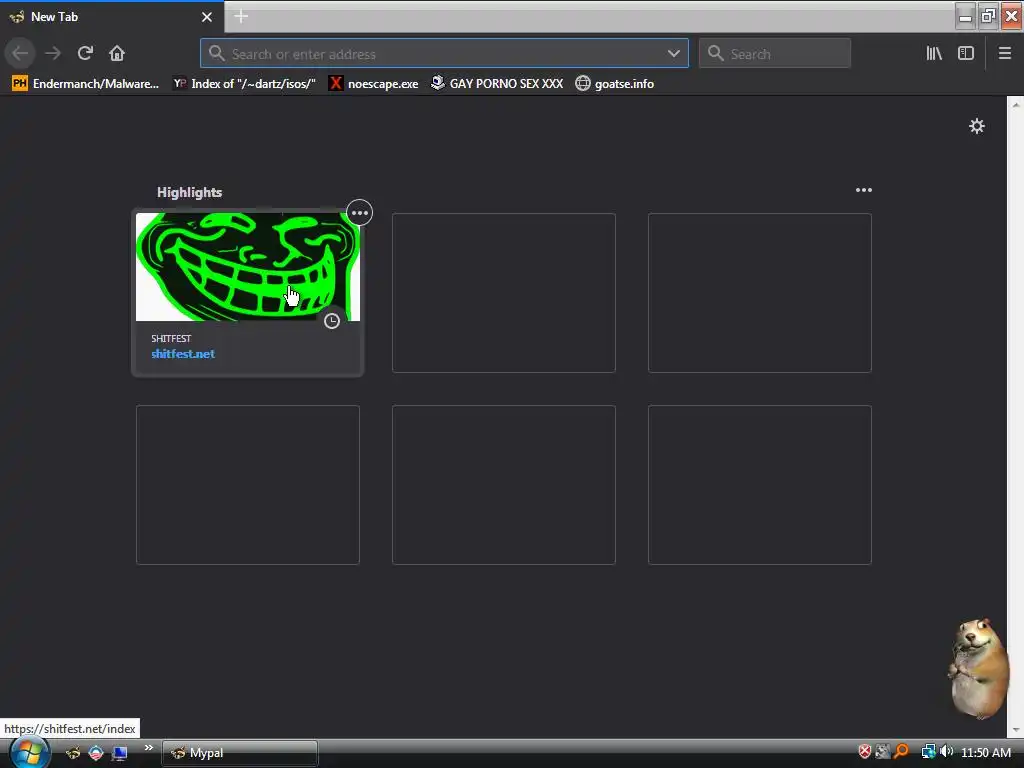
Task: Click the red security shield tray icon
Action: click(865, 752)
